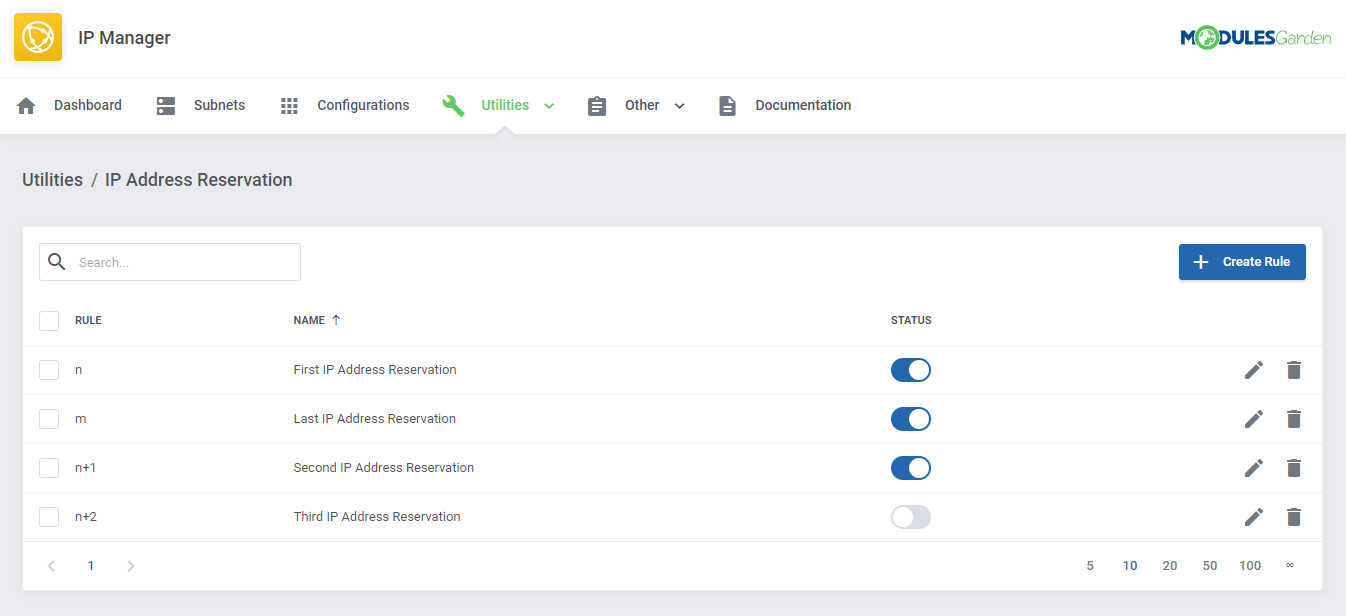Open the Documentation menu item

click(803, 105)
